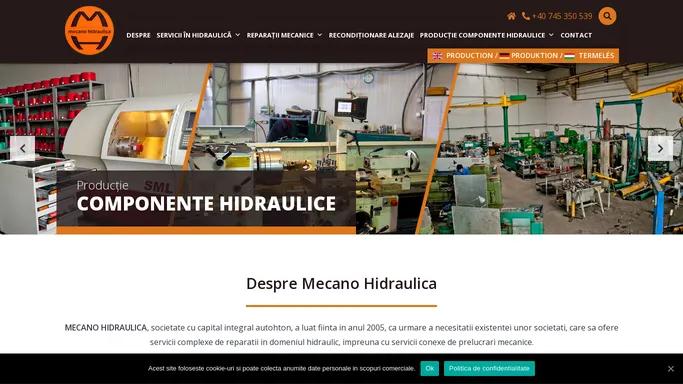The width and height of the screenshot is (683, 384).
Task: Click the Mecano Hidraulica logo
Action: click(x=89, y=30)
